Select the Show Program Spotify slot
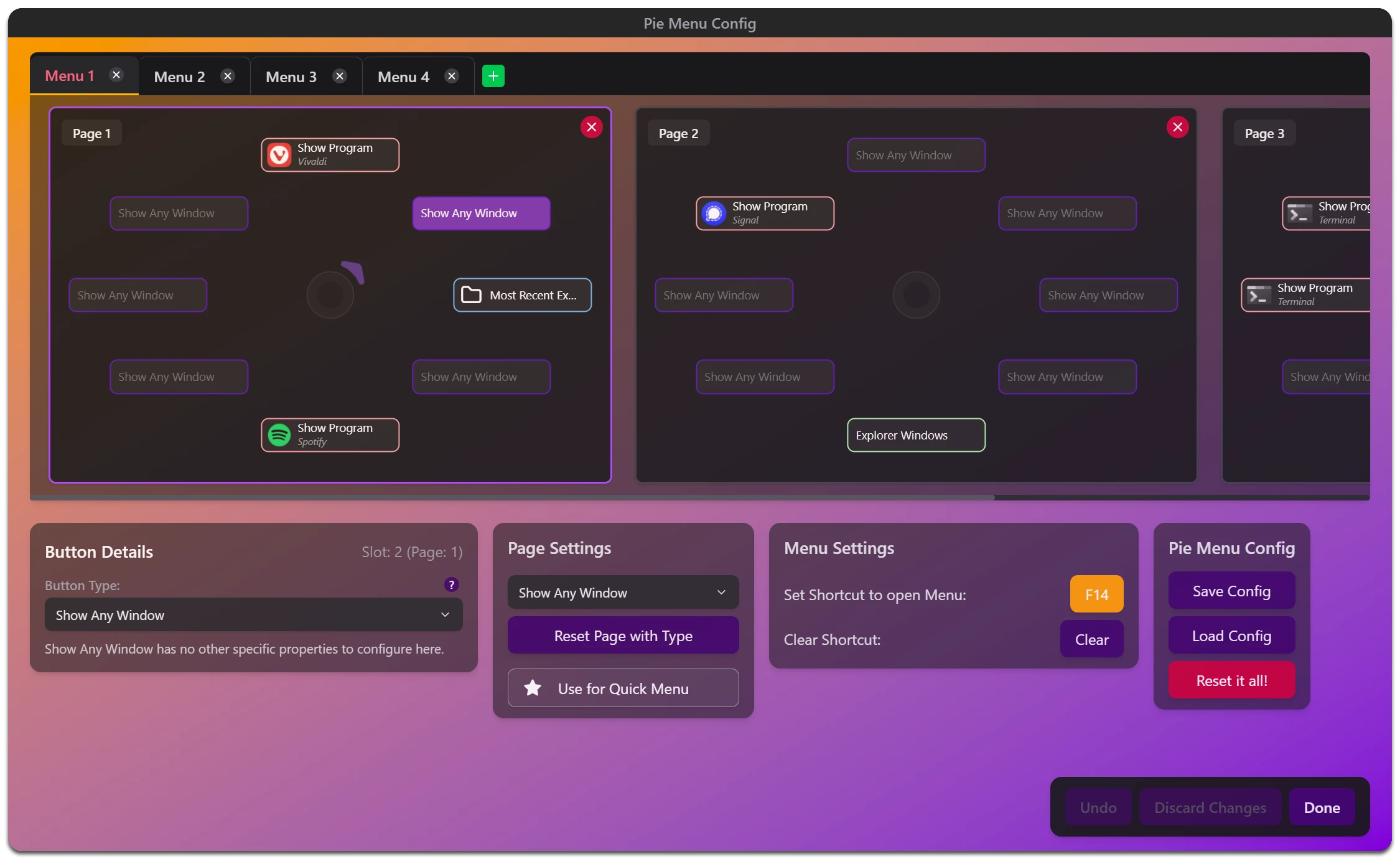 (330, 435)
